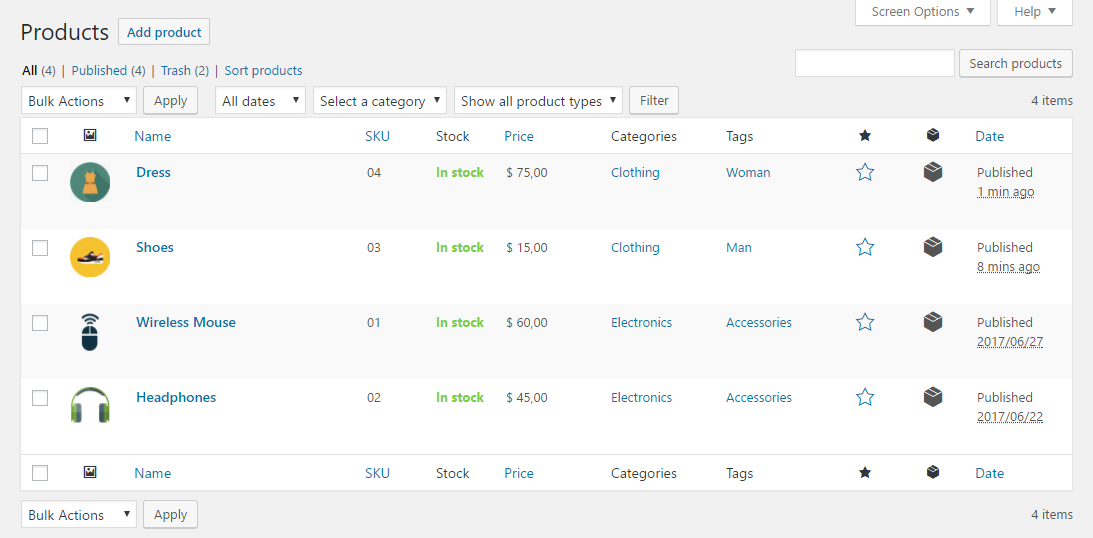This screenshot has width=1093, height=538.
Task: Click the Add product button
Action: coord(164,32)
